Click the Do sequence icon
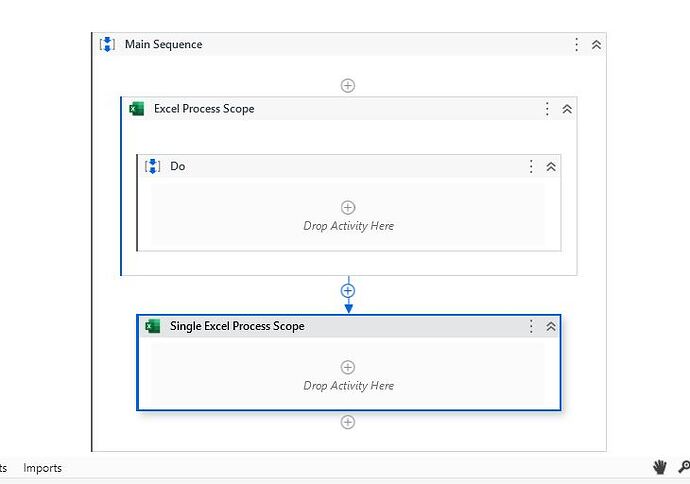Image resolution: width=690 pixels, height=484 pixels. point(153,166)
